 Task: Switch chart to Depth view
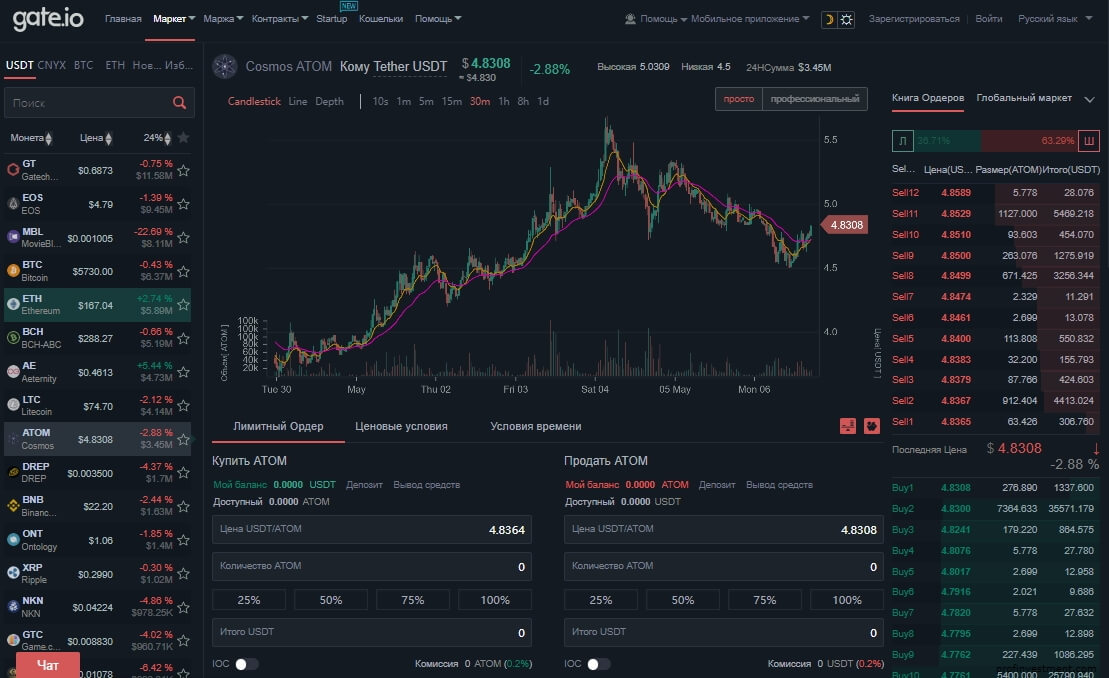330,102
